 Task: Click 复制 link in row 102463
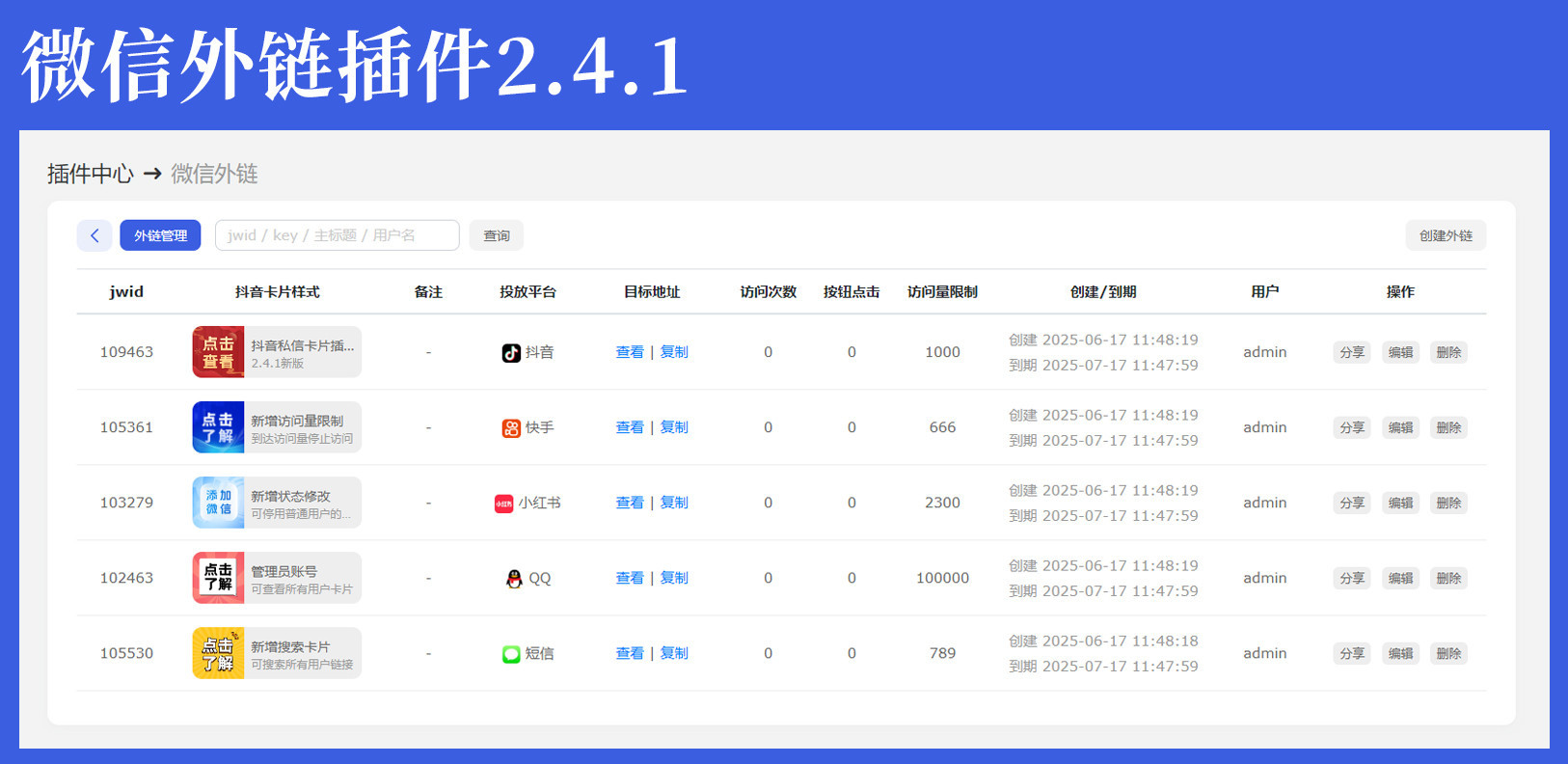click(674, 578)
